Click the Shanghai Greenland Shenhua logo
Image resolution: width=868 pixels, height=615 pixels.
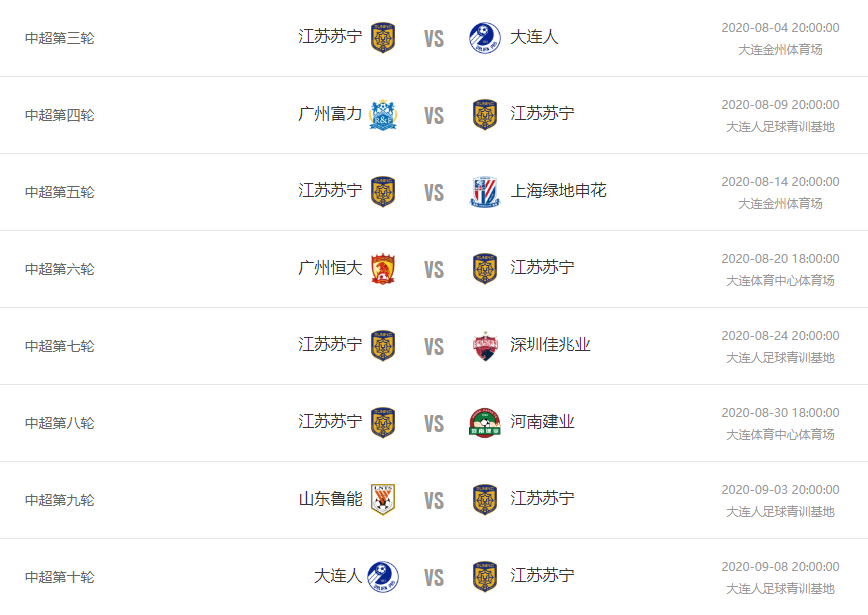click(485, 192)
